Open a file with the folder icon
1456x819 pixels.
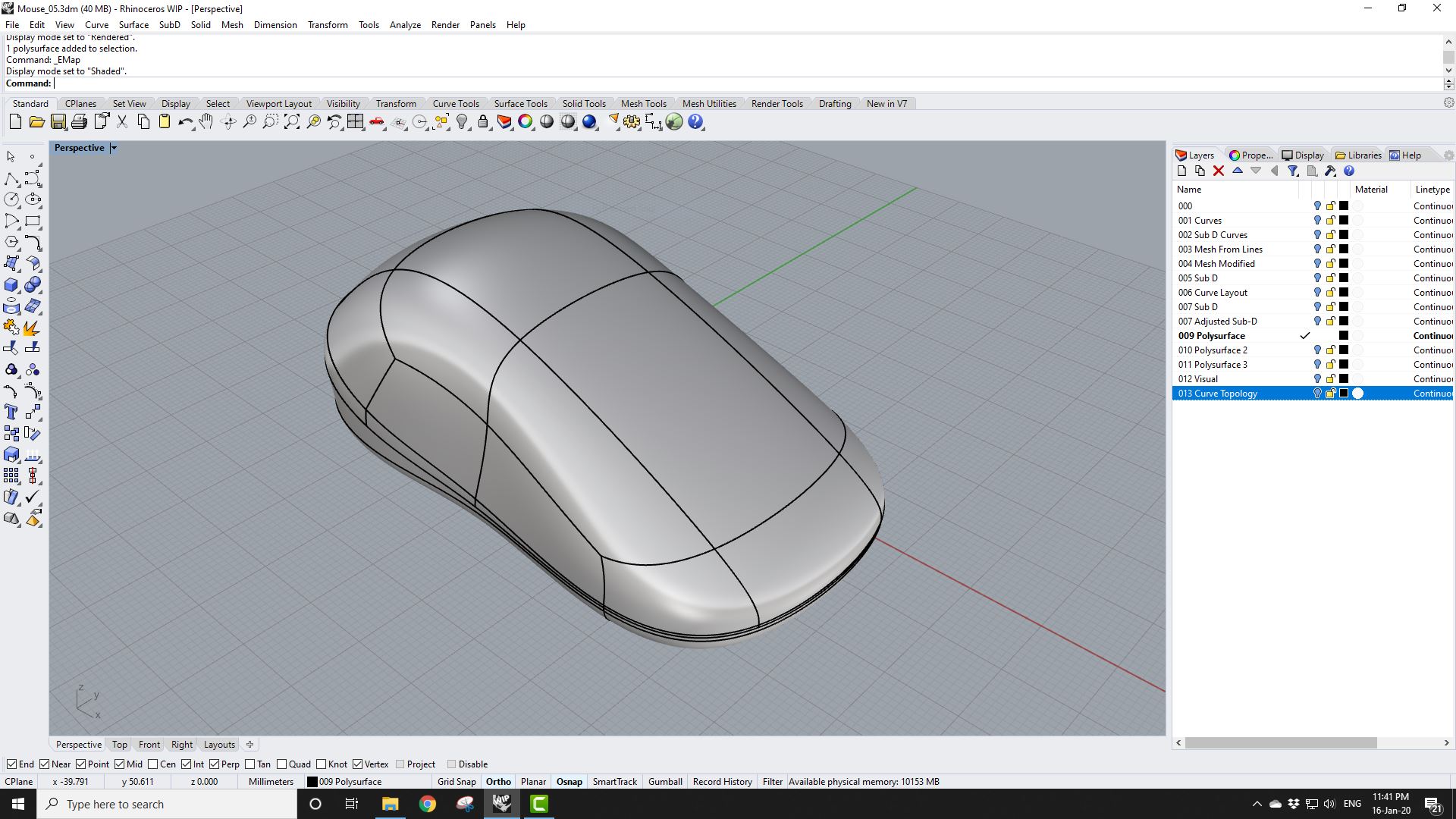click(36, 122)
